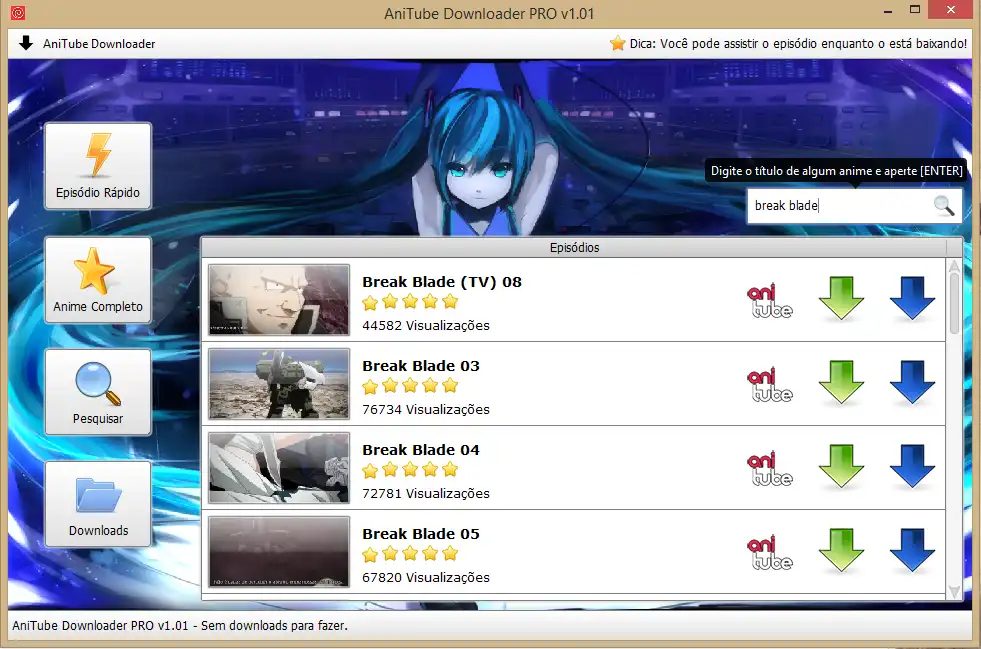Open Break Blade 04 on AniTube site
This screenshot has width=981, height=649.
tap(770, 468)
